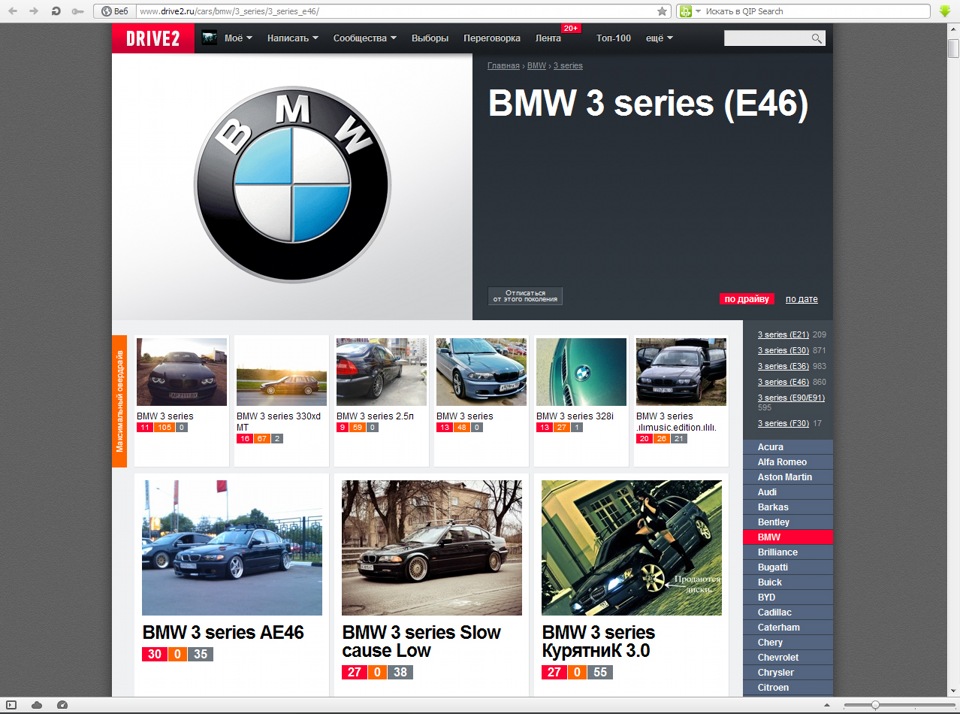This screenshot has width=960, height=714.
Task: Open the 3 series (F30) generation link
Action: (783, 423)
